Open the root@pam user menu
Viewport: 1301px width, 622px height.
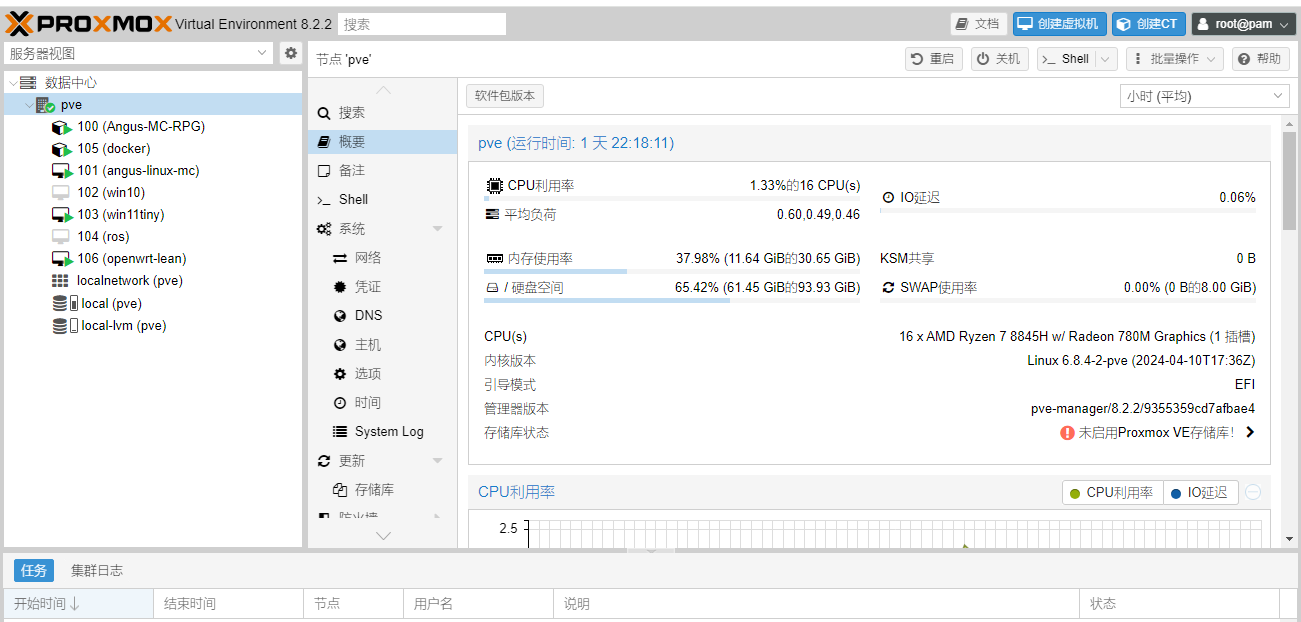tap(1242, 24)
